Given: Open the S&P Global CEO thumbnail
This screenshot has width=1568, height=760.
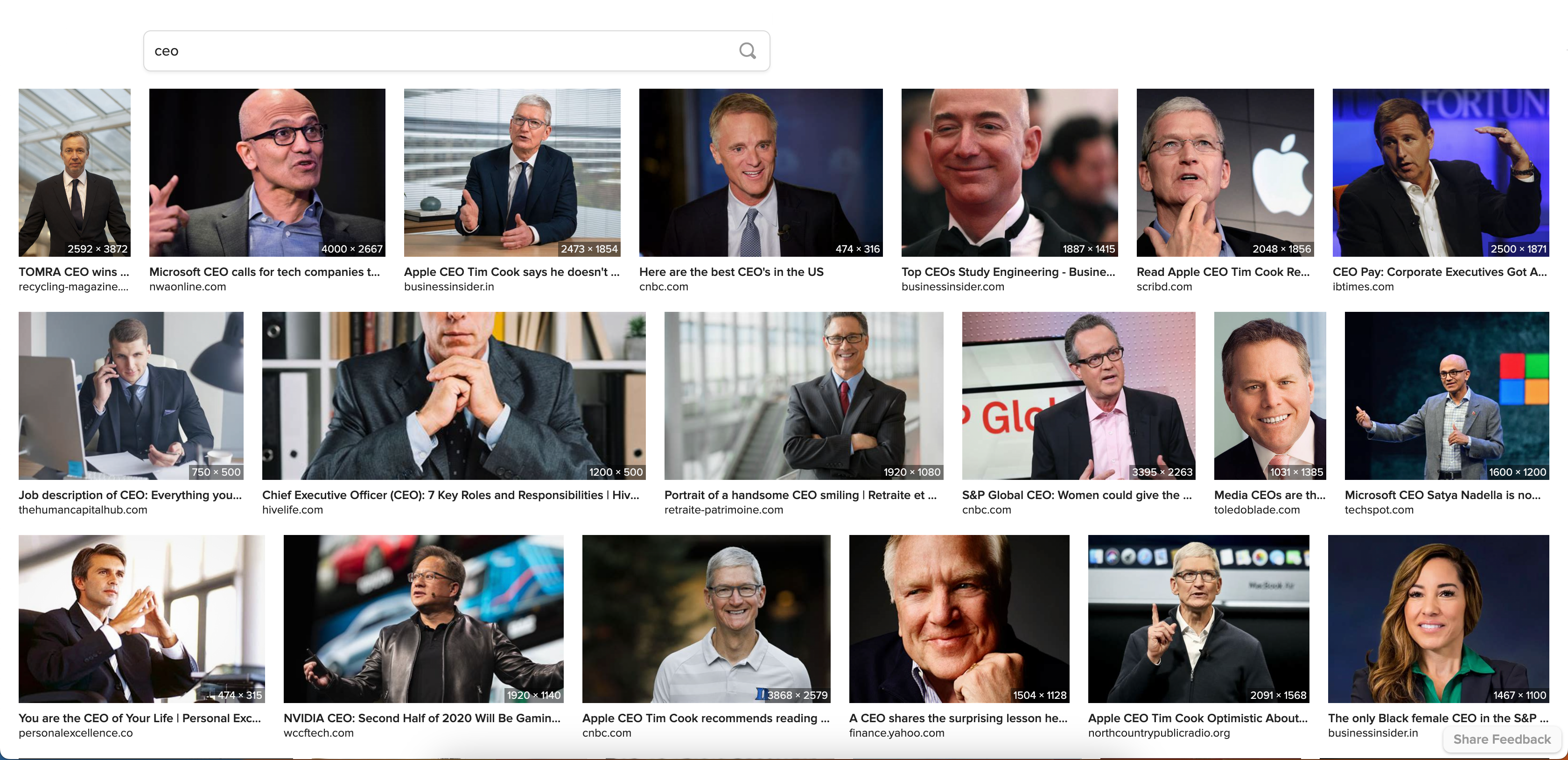Looking at the screenshot, I should [1078, 396].
